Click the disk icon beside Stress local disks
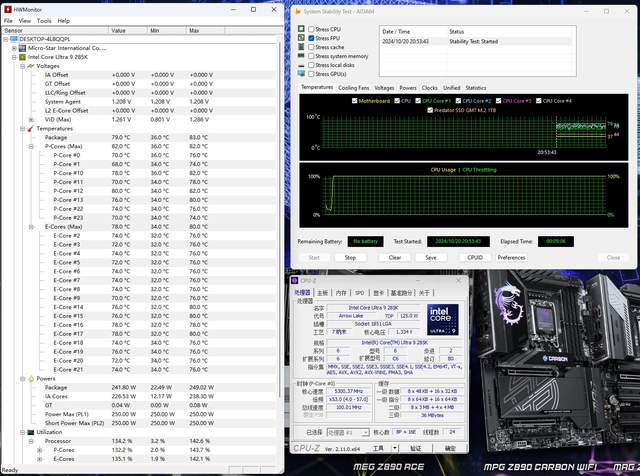640x476 pixels. (301, 65)
